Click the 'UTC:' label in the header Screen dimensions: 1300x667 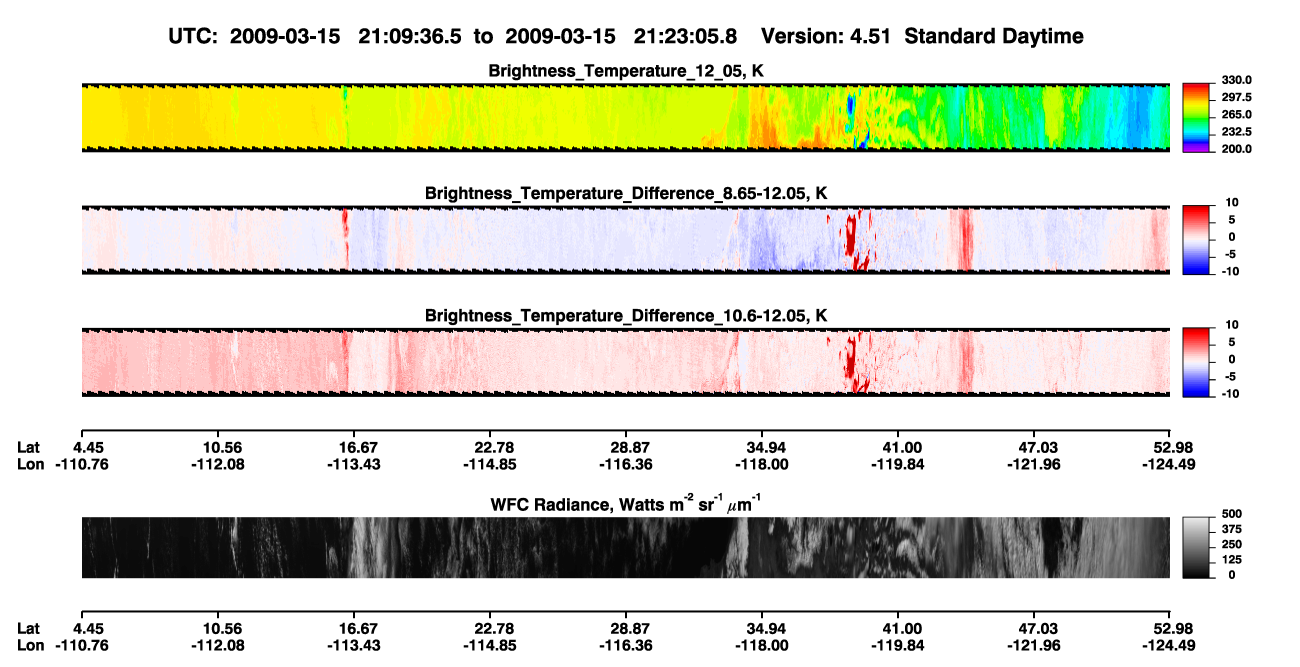pos(193,36)
